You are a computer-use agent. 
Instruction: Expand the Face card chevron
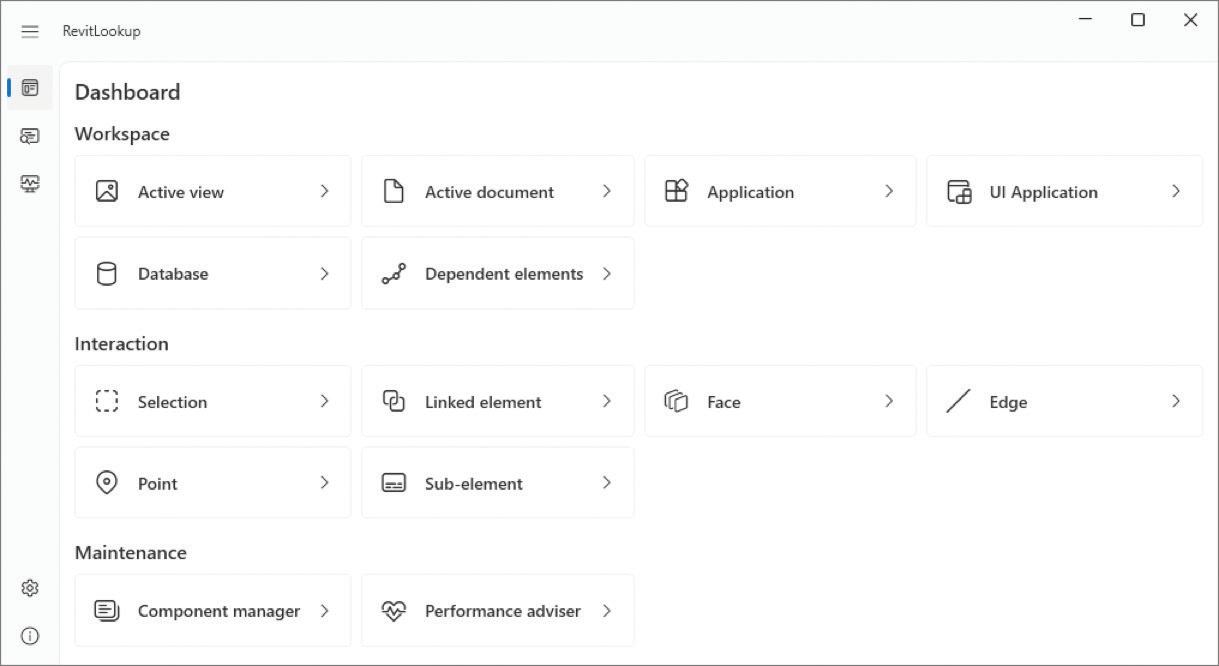point(889,401)
